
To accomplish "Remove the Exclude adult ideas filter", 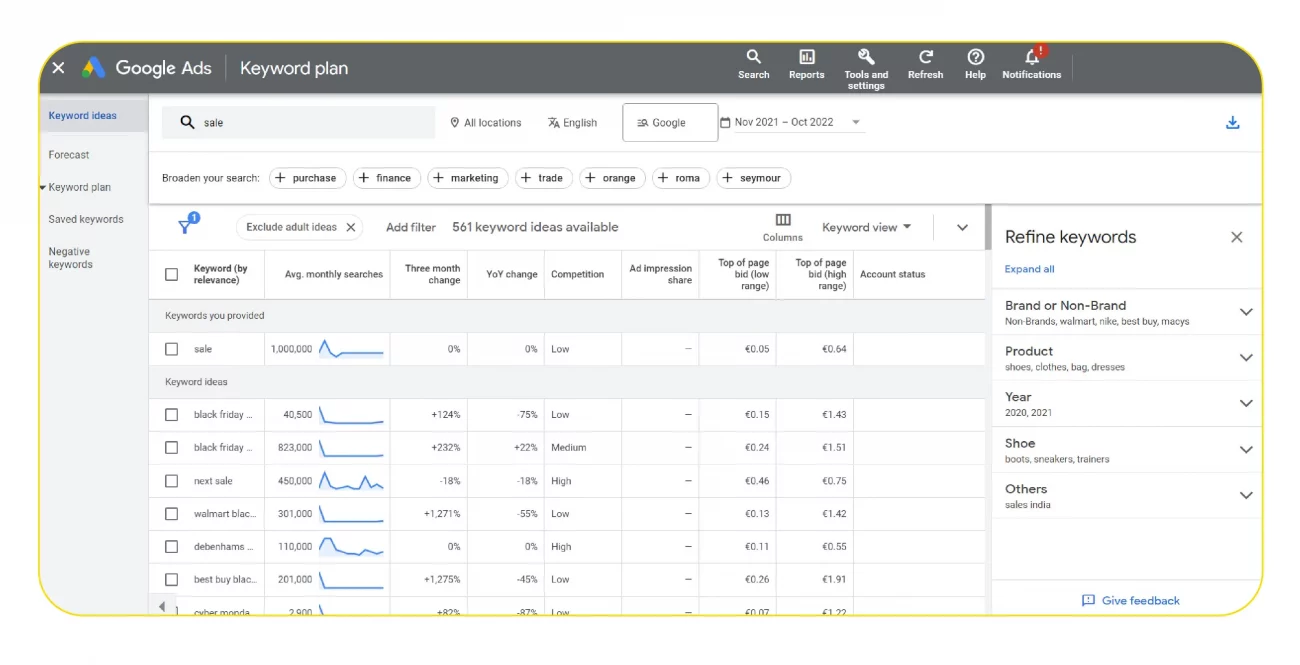I will pyautogui.click(x=351, y=227).
